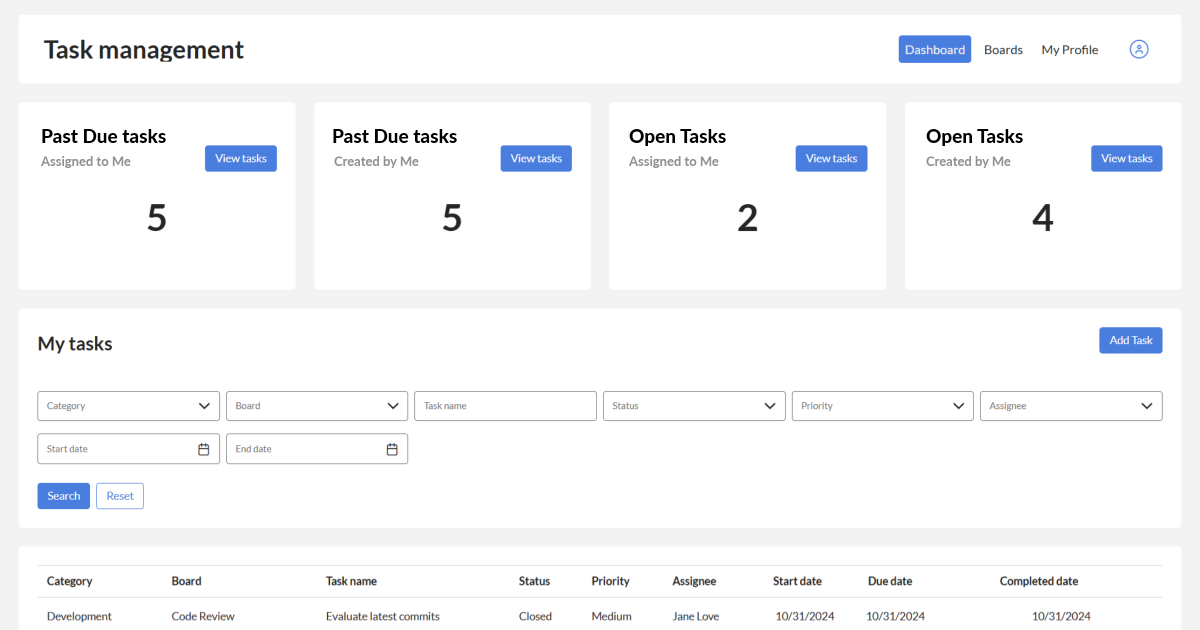This screenshot has width=1200, height=630.
Task: Open the Code Review board link
Action: click(x=203, y=616)
